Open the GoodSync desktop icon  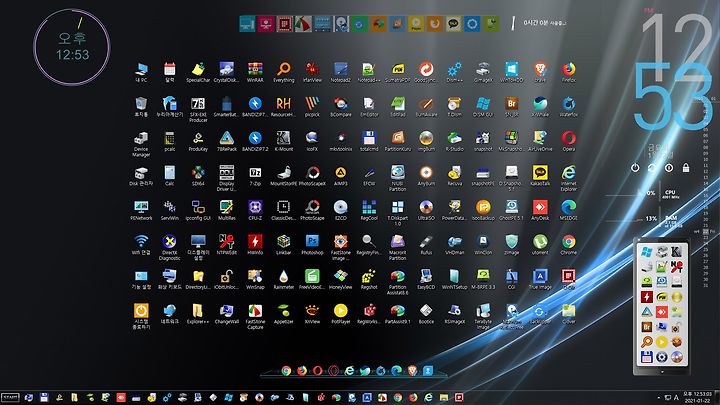(x=426, y=70)
